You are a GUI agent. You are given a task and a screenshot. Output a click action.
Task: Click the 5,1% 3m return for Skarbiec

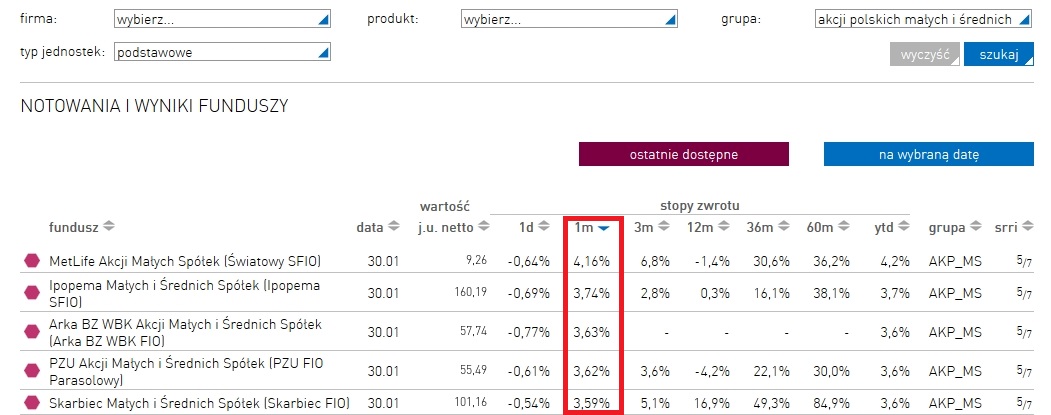click(x=656, y=403)
